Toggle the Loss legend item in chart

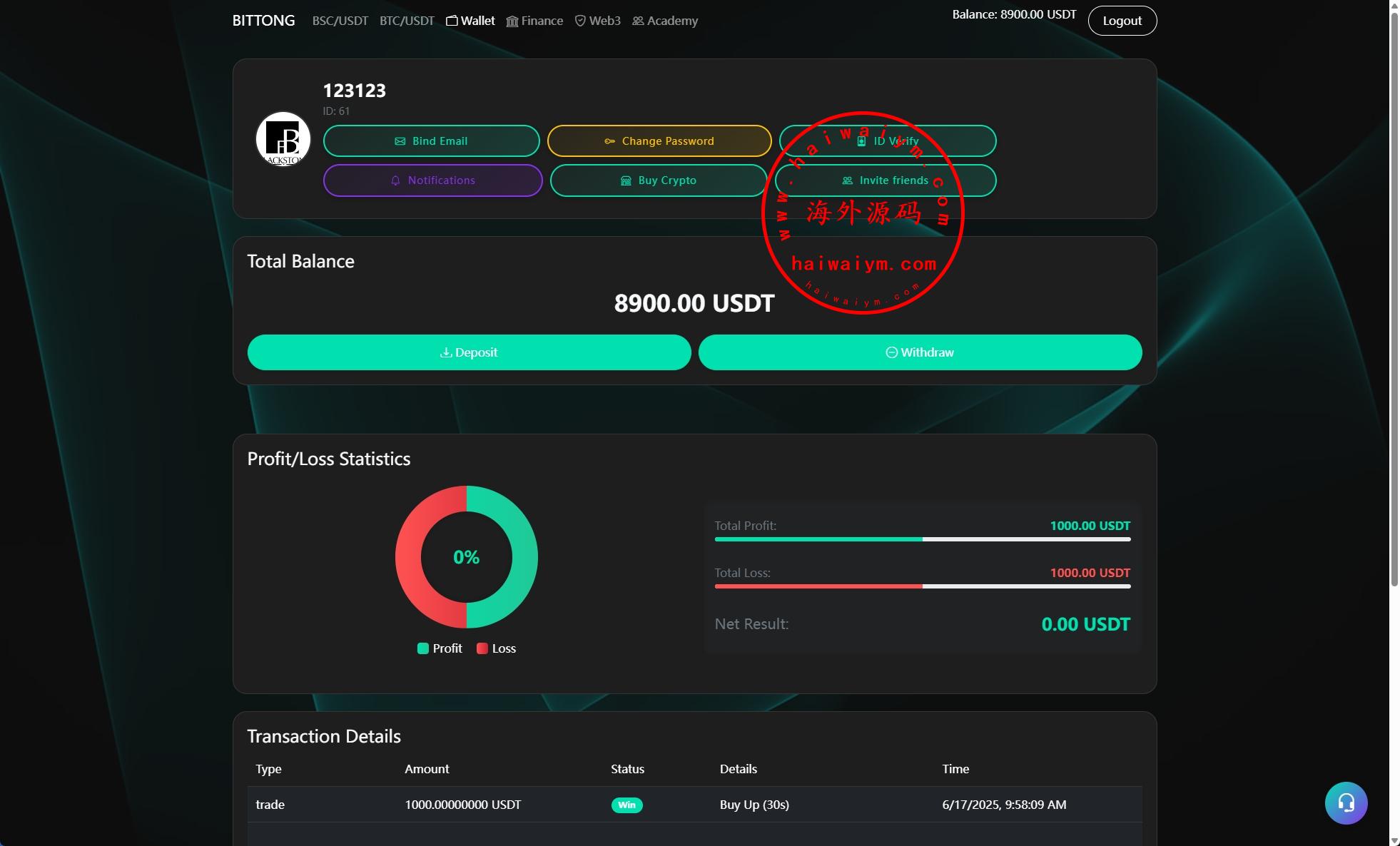pos(496,648)
